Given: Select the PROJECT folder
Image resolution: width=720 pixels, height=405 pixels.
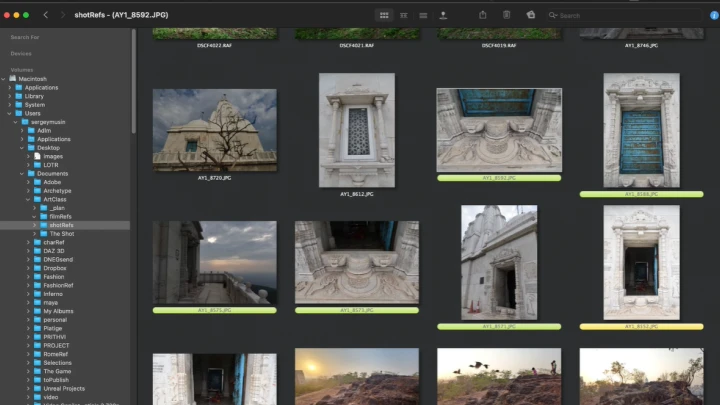Looking at the screenshot, I should [x=56, y=345].
